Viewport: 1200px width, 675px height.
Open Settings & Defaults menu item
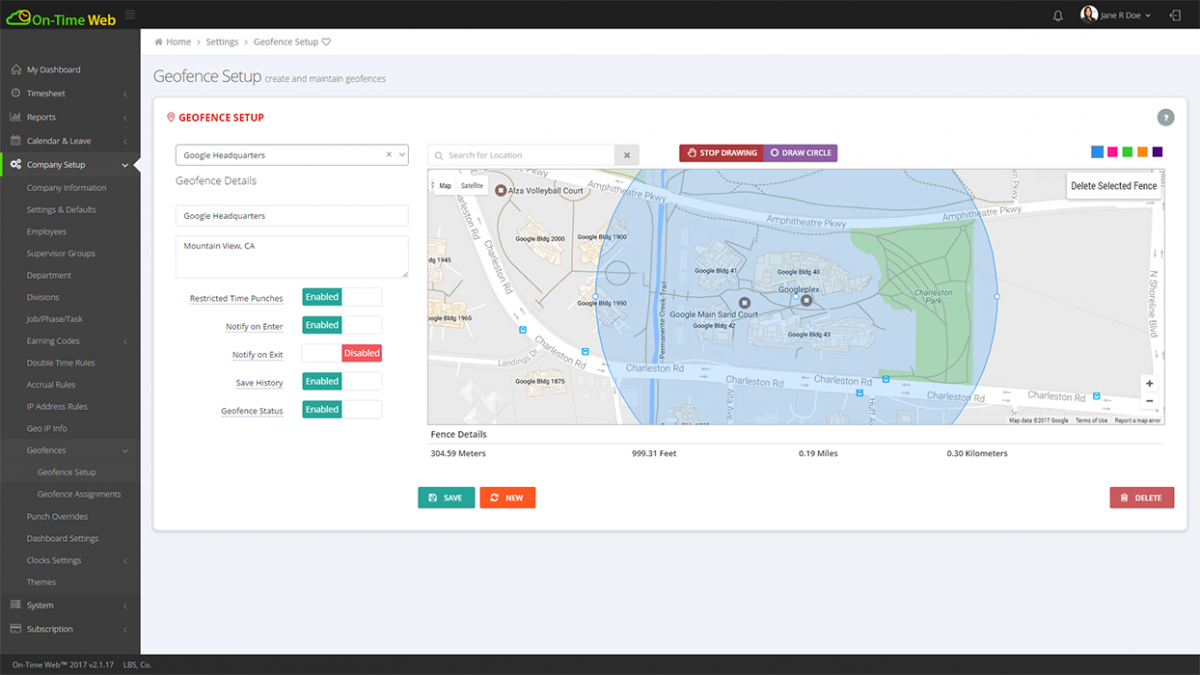click(x=61, y=210)
